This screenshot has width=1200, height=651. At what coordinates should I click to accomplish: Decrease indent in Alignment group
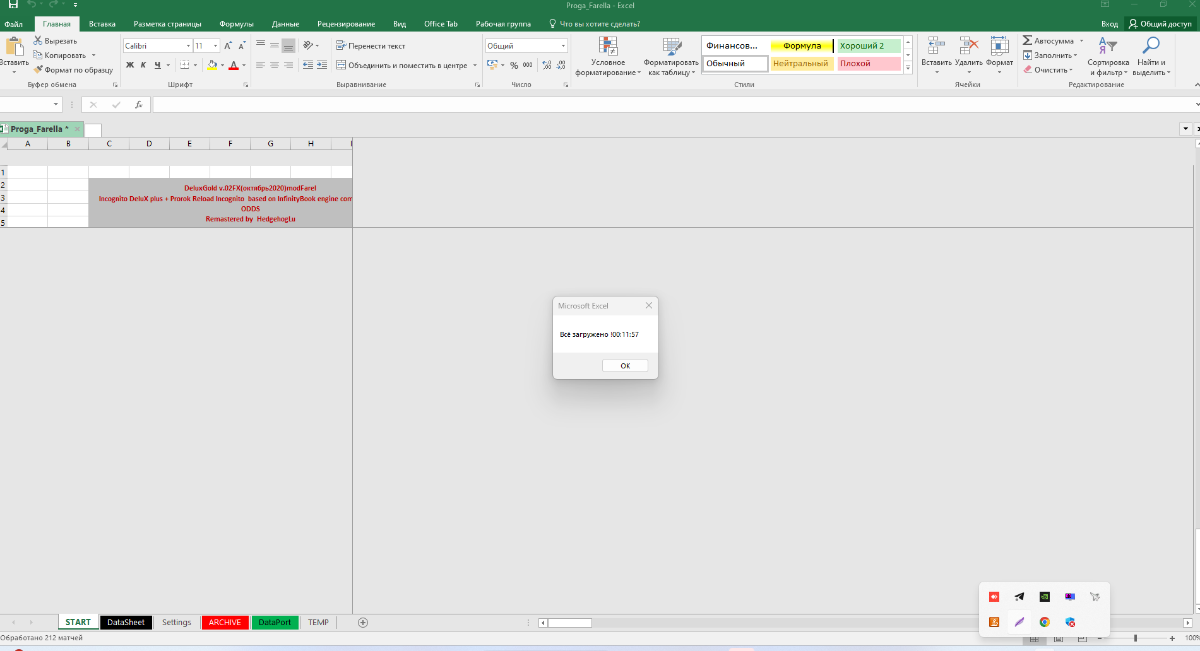click(x=306, y=65)
